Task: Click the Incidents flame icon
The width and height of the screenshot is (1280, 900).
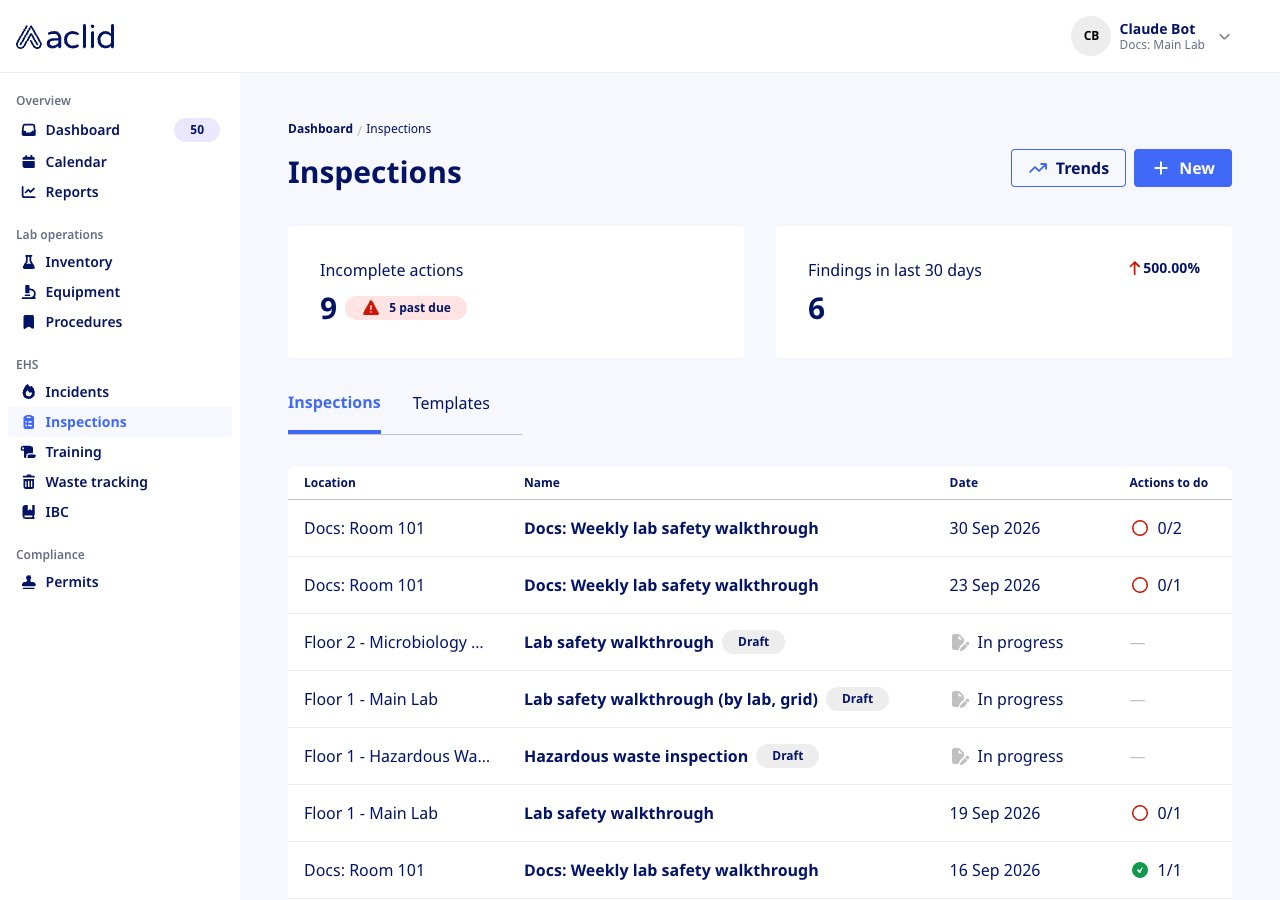Action: (29, 392)
